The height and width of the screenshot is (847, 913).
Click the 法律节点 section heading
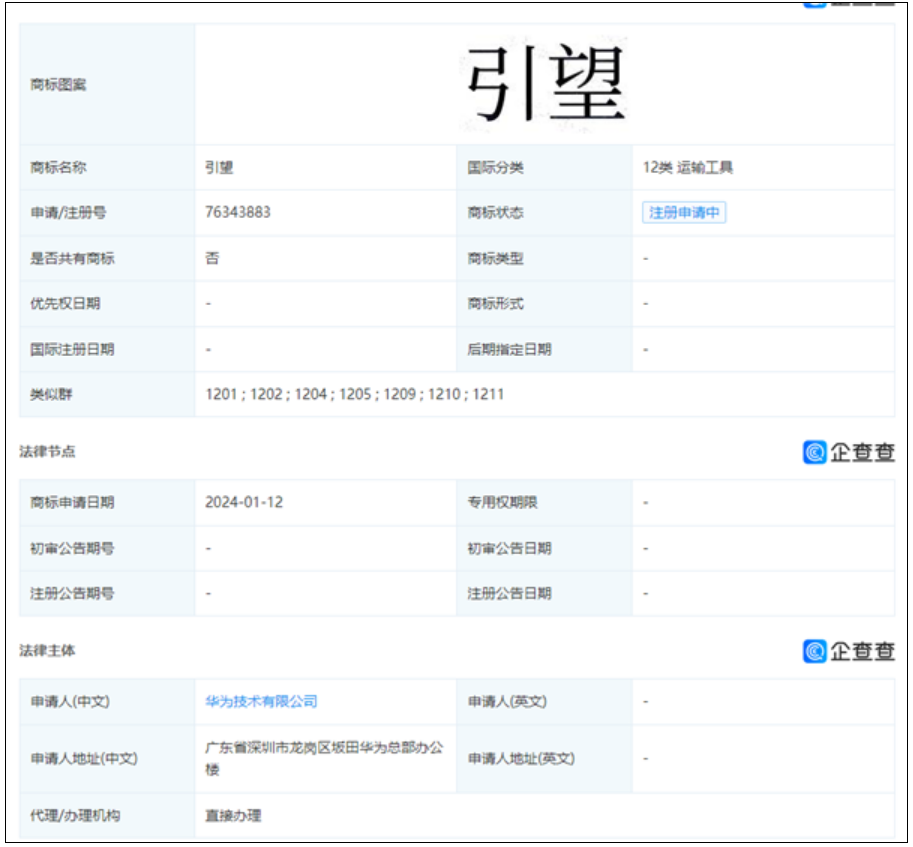(47, 451)
